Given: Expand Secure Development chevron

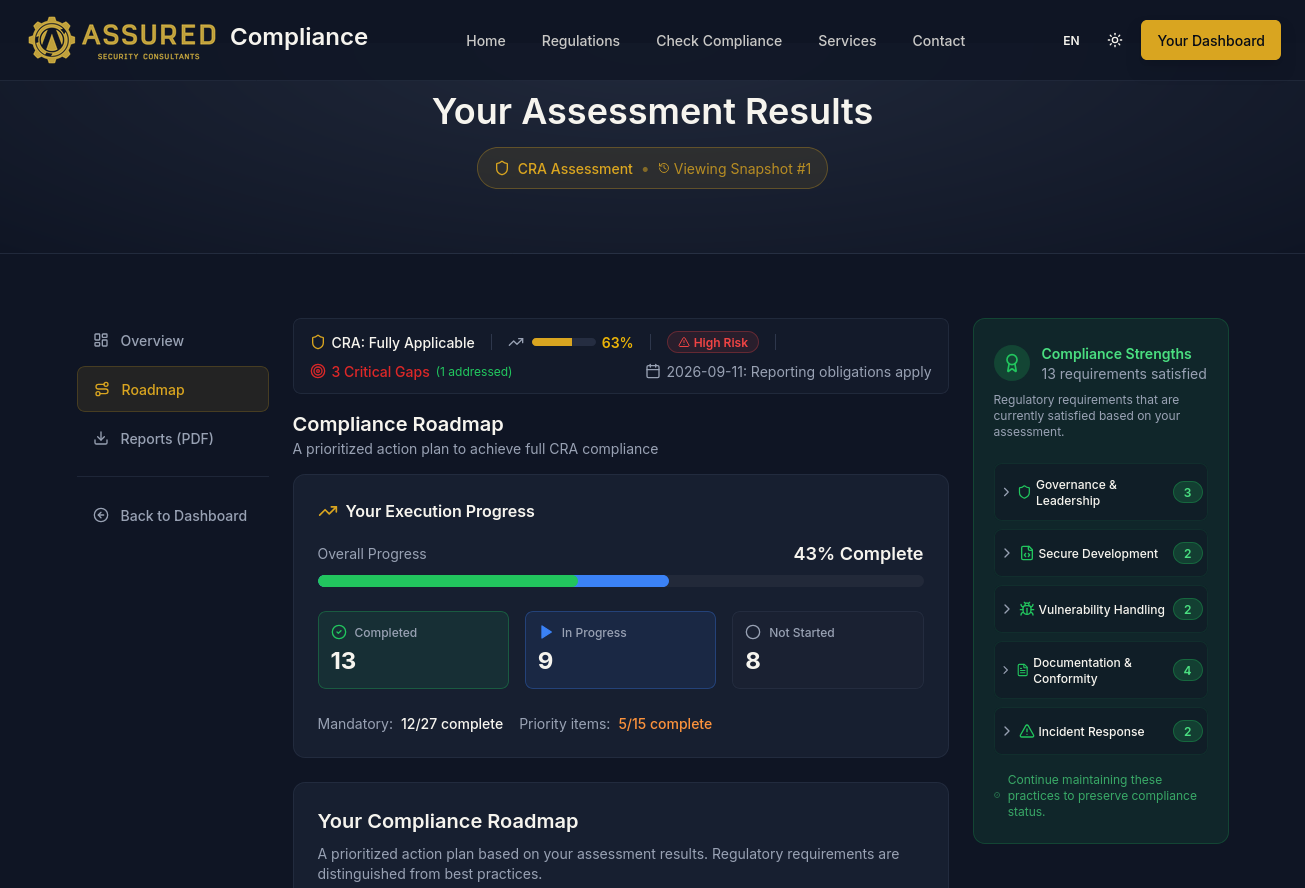Looking at the screenshot, I should 1007,553.
